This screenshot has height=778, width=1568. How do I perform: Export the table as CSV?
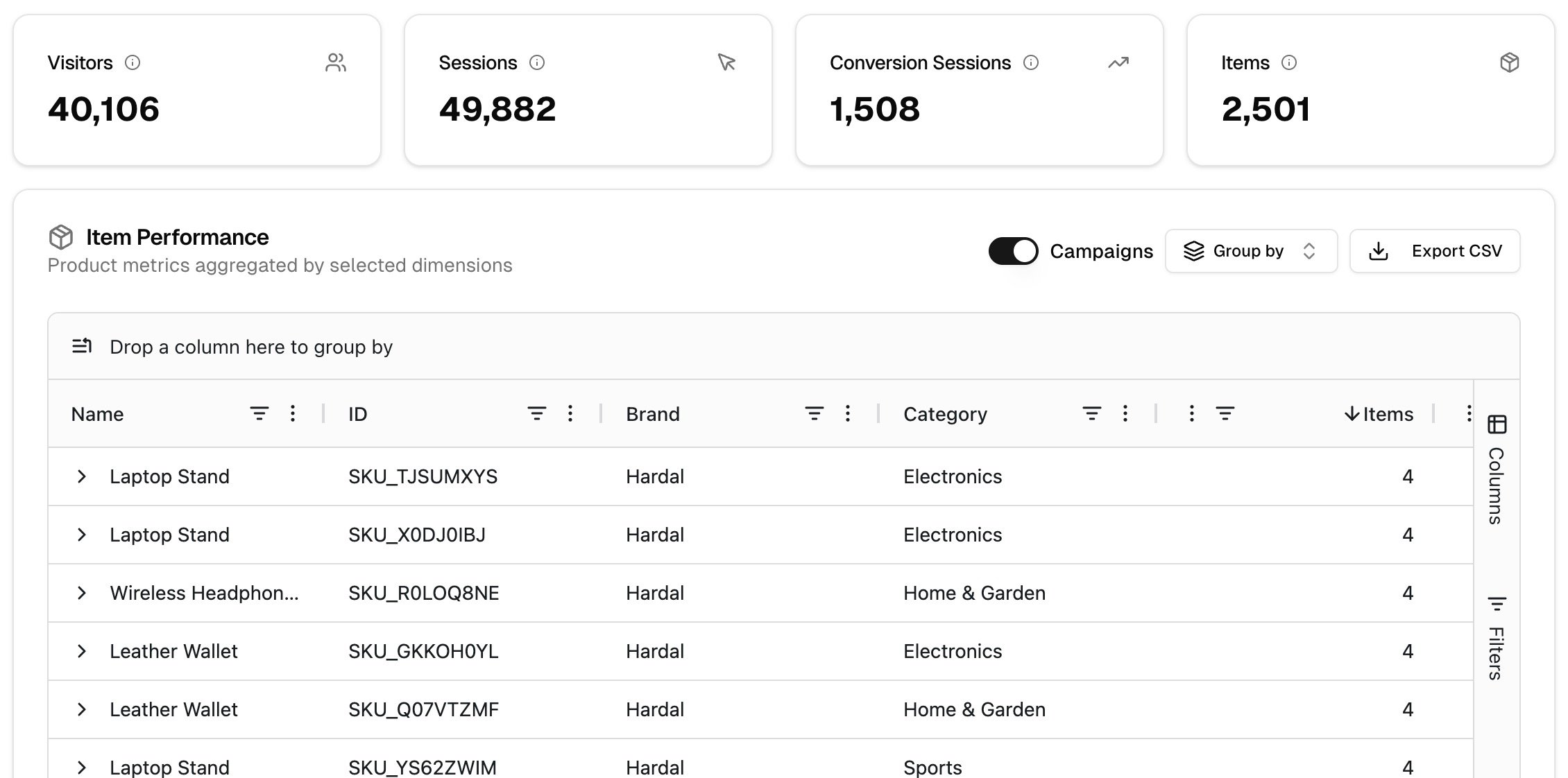click(1435, 251)
